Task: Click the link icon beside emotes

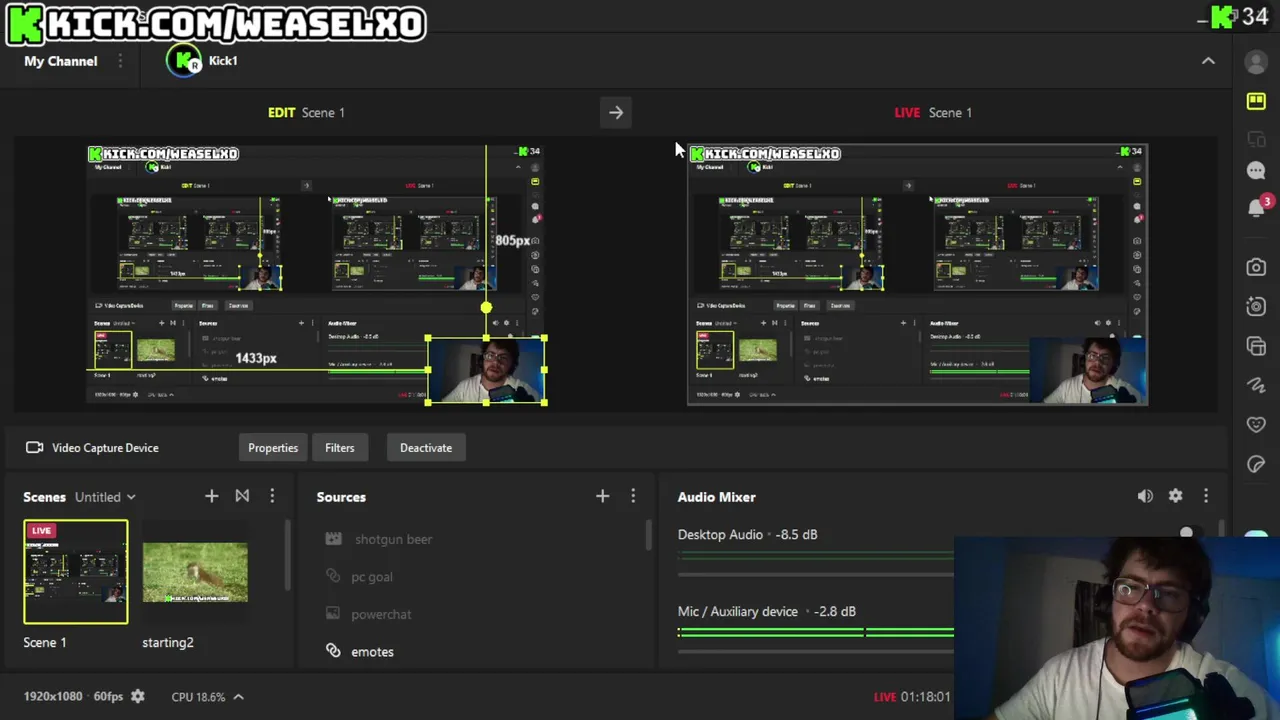Action: click(333, 651)
